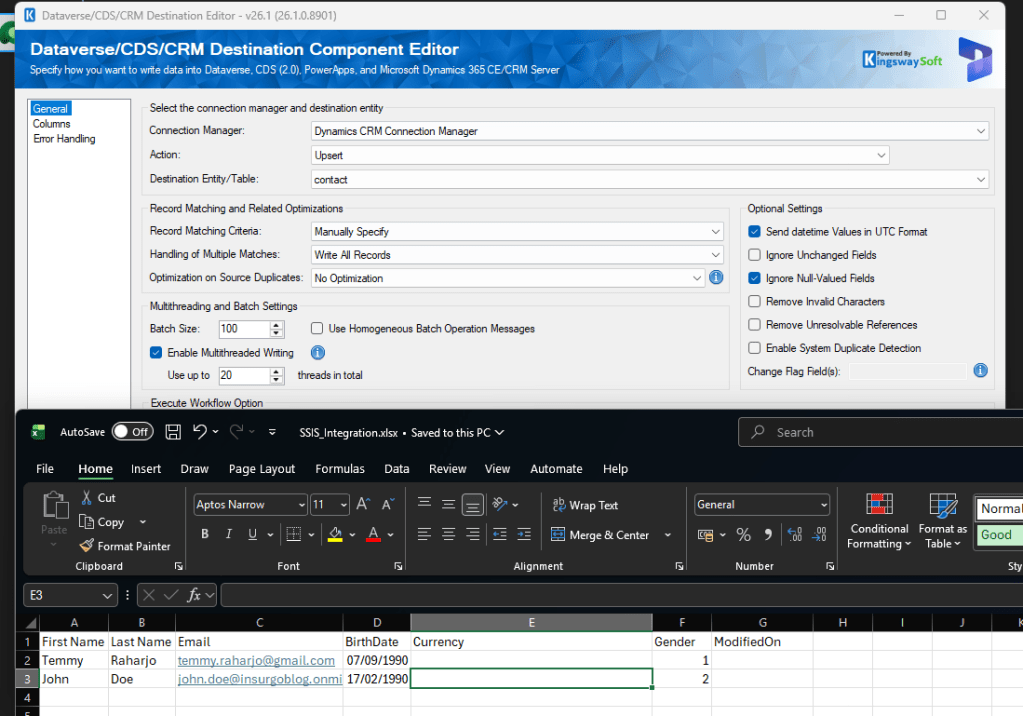The width and height of the screenshot is (1023, 716).
Task: Select Columns page in editor sidebar
Action: [52, 123]
